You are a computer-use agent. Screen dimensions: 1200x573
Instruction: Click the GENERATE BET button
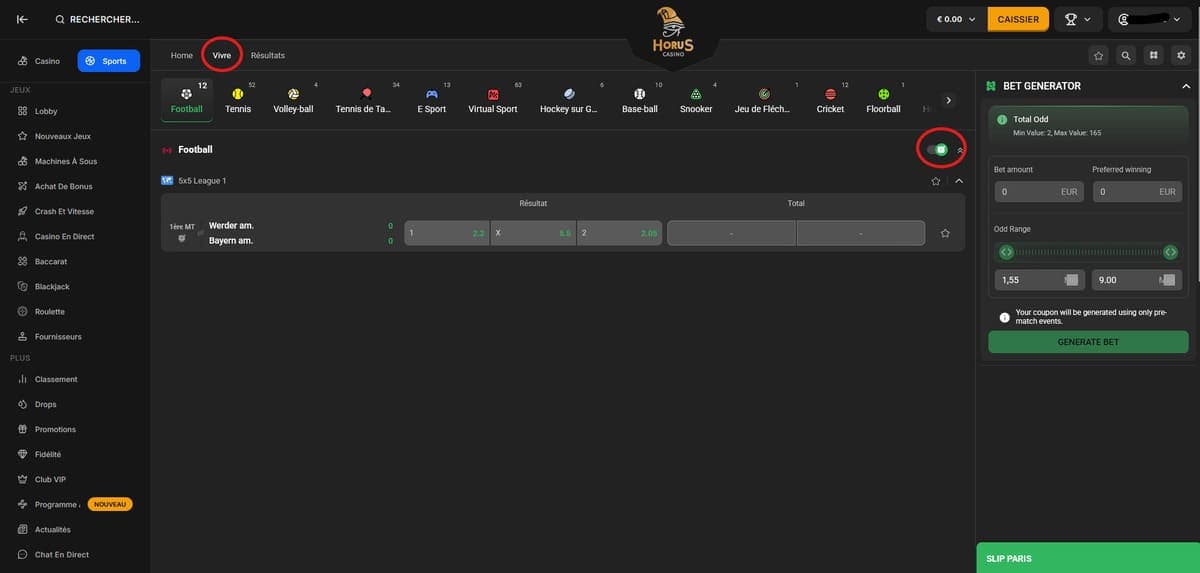pos(1088,342)
